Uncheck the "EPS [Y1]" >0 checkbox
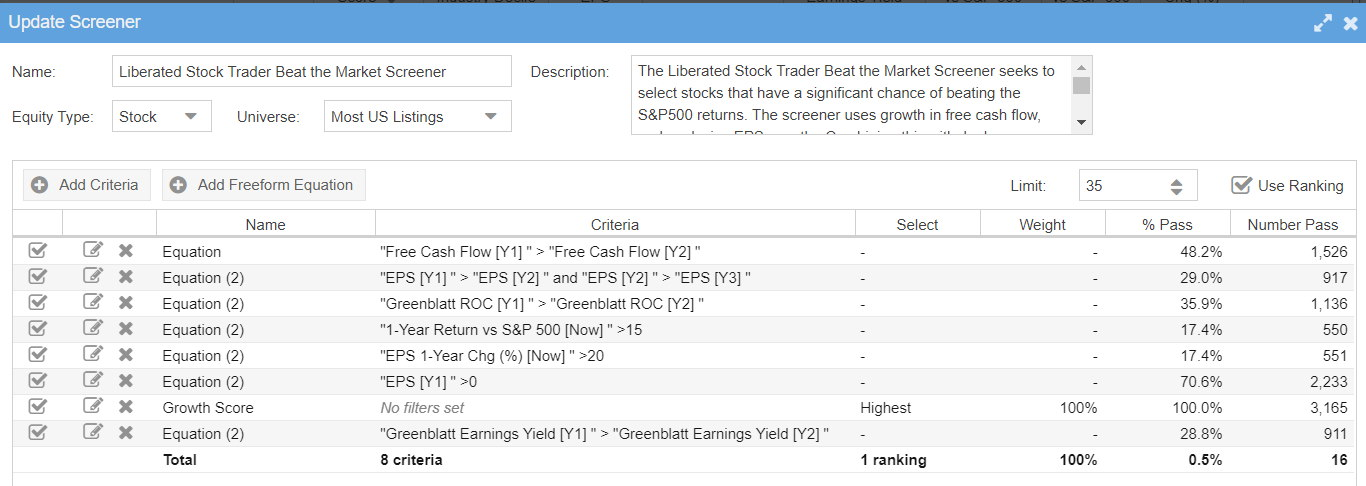Screen dimensions: 1366x486 [x=38, y=381]
